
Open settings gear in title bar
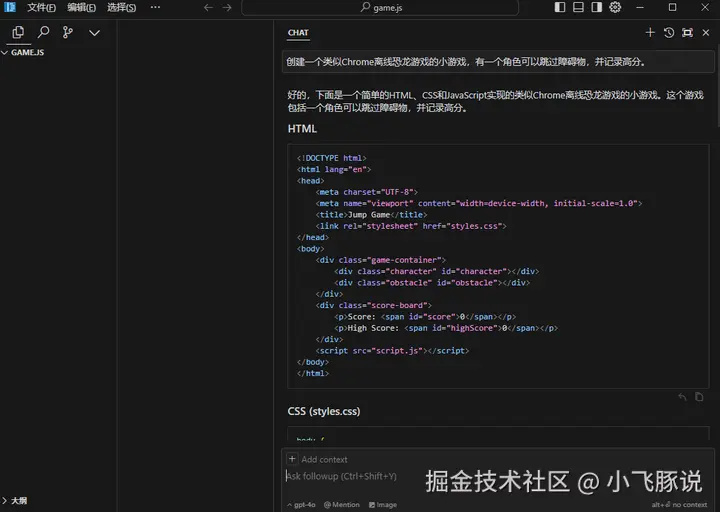(x=615, y=7)
